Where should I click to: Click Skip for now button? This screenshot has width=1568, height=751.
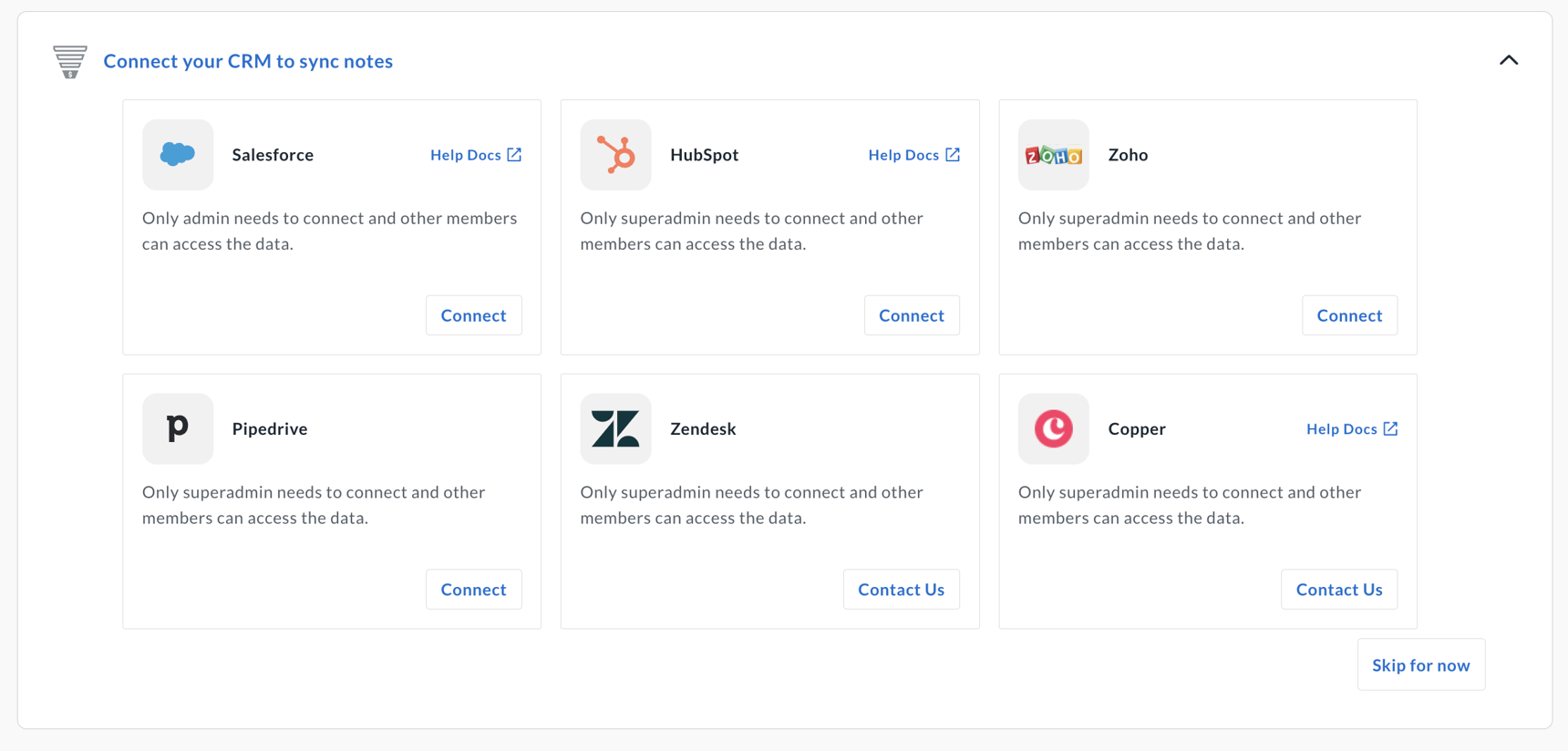[x=1420, y=665]
